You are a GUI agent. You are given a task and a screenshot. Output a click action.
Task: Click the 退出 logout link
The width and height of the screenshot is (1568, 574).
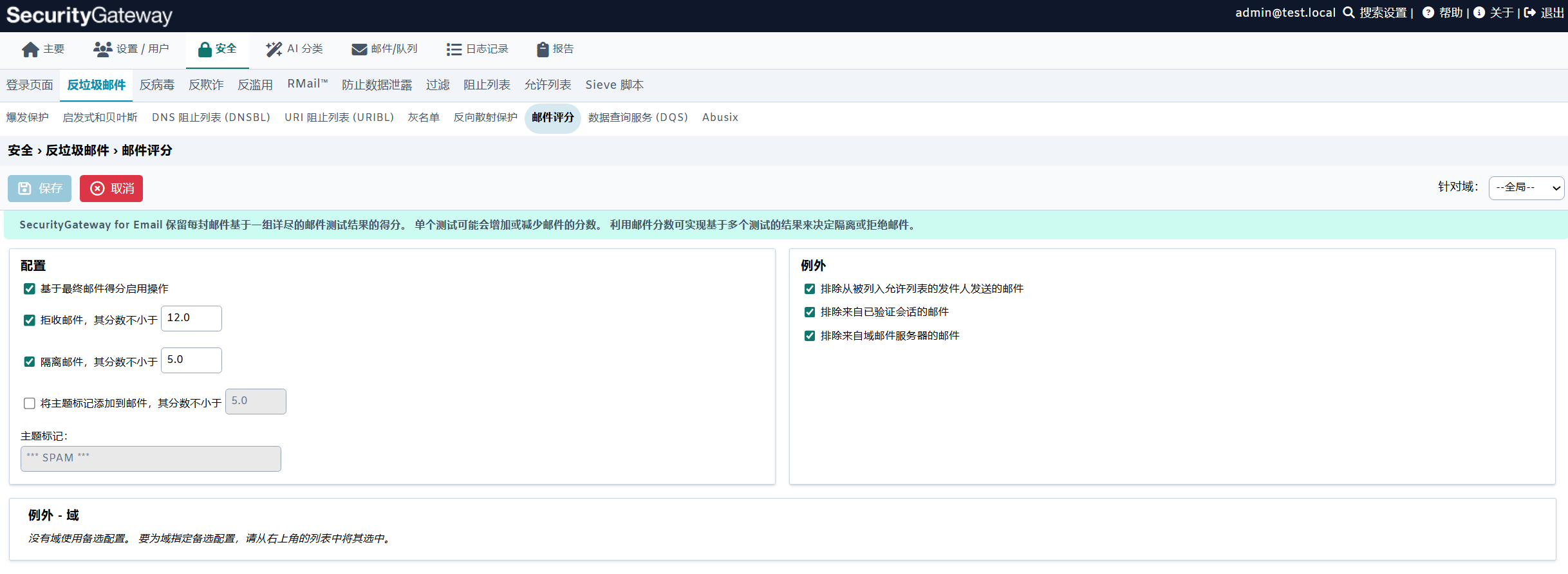[1552, 13]
